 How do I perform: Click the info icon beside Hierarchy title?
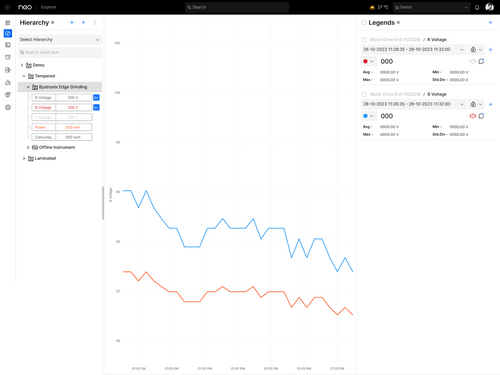point(52,22)
